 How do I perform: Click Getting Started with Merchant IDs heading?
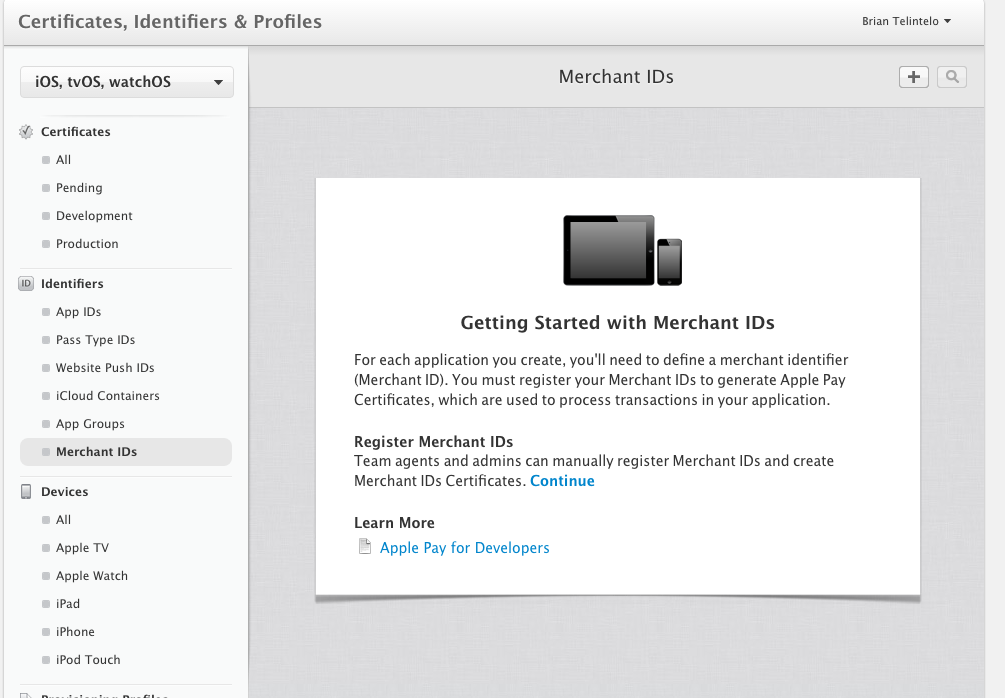tap(617, 322)
